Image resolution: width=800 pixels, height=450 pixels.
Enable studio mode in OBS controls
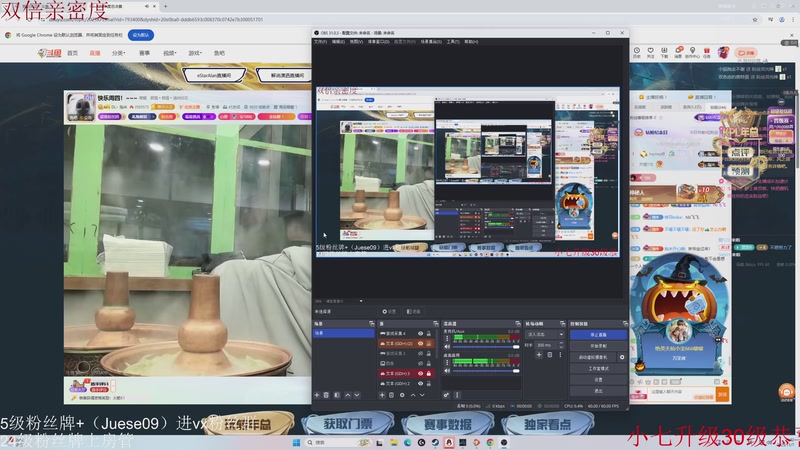point(598,368)
